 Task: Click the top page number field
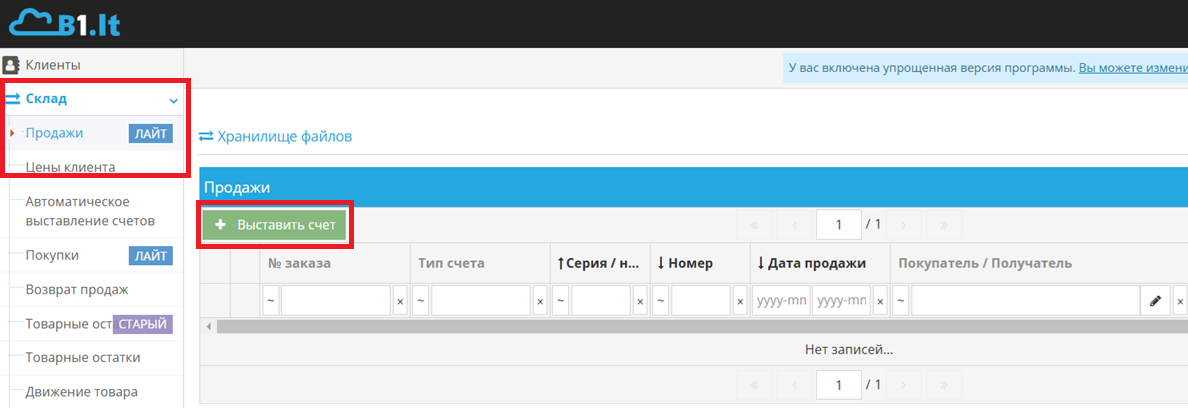coord(838,225)
